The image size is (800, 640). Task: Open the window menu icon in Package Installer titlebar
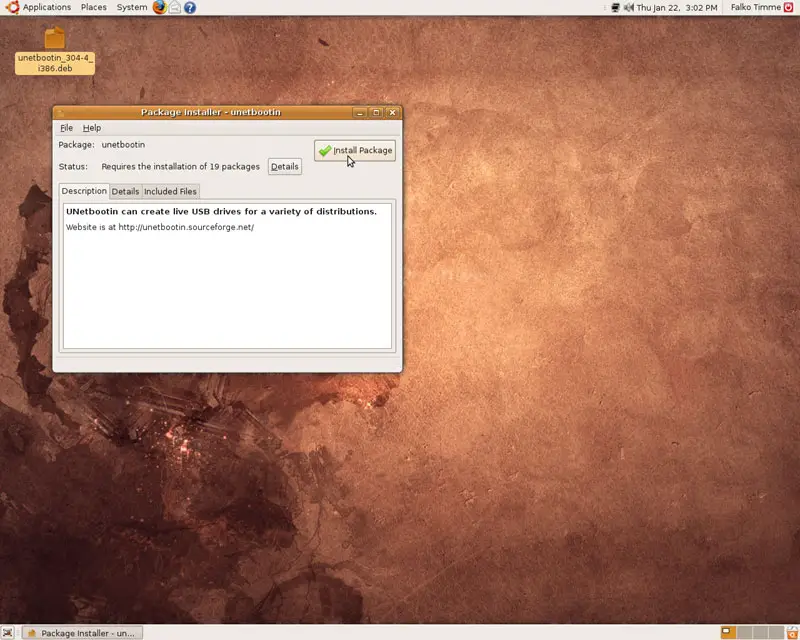(x=60, y=112)
